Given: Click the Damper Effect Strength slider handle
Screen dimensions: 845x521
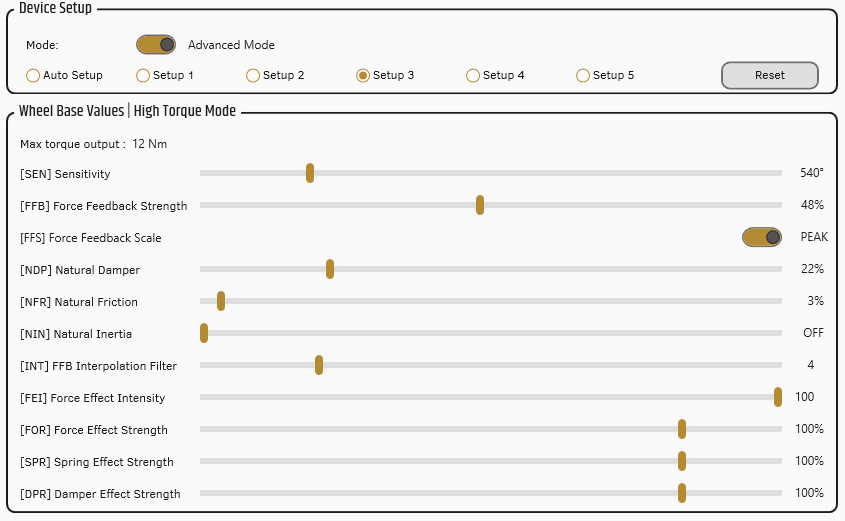Looking at the screenshot, I should 682,494.
